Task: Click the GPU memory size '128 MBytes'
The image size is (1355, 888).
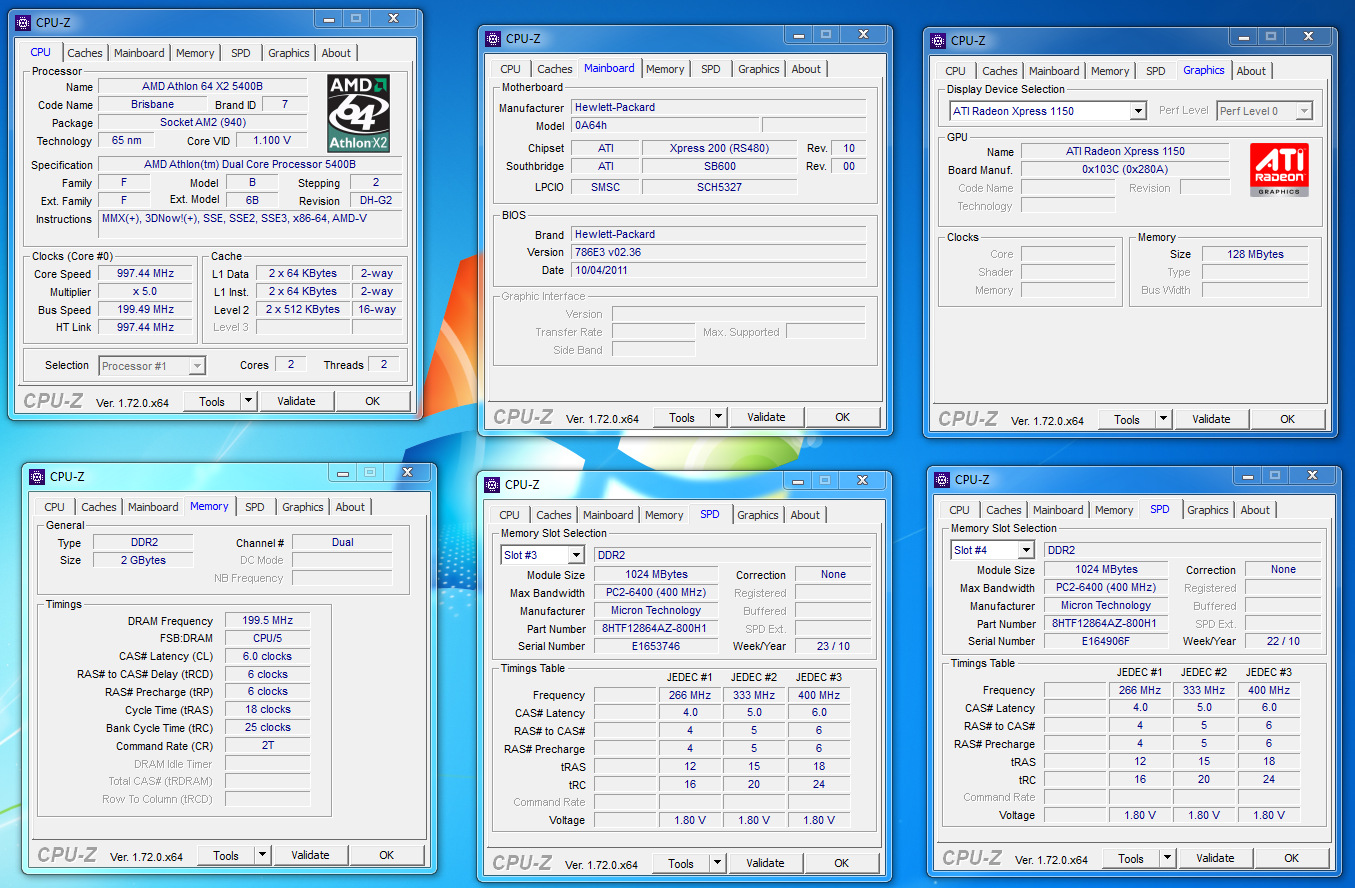Action: pos(1255,254)
